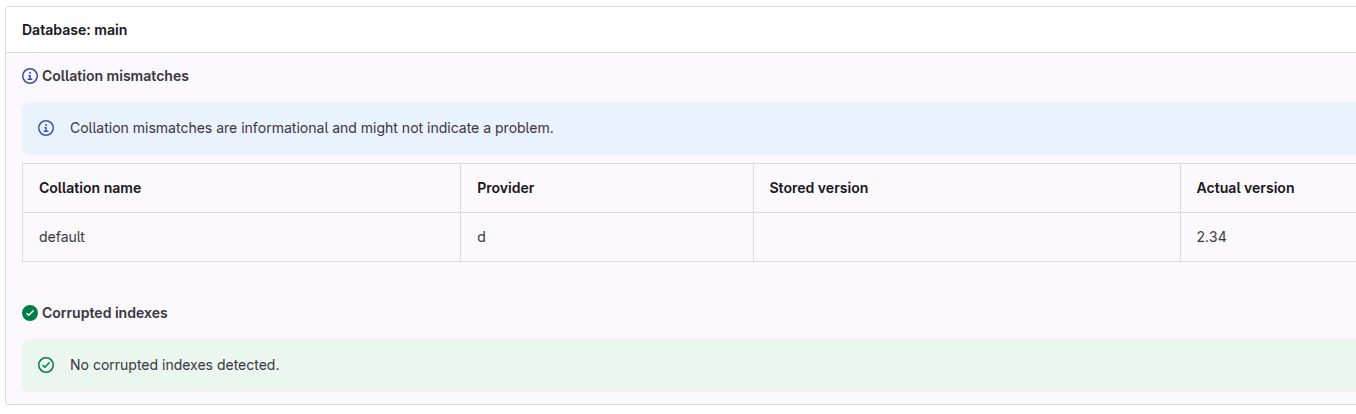
Task: Click the 'Actual version' column header
Action: coord(1245,188)
